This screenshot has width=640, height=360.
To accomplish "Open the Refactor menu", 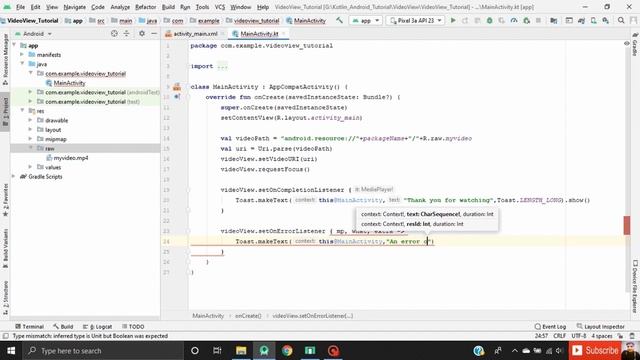I will coord(145,7).
